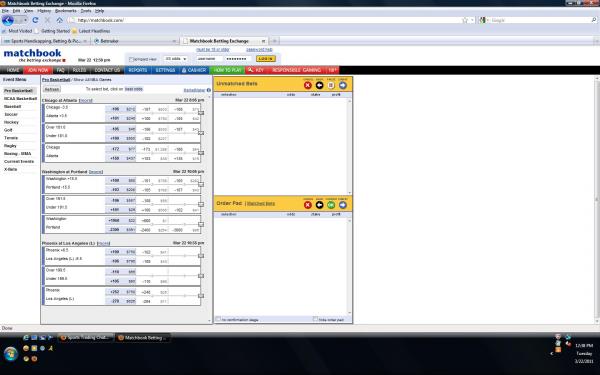Click the user name input field
The width and height of the screenshot is (600, 375).
click(209, 59)
